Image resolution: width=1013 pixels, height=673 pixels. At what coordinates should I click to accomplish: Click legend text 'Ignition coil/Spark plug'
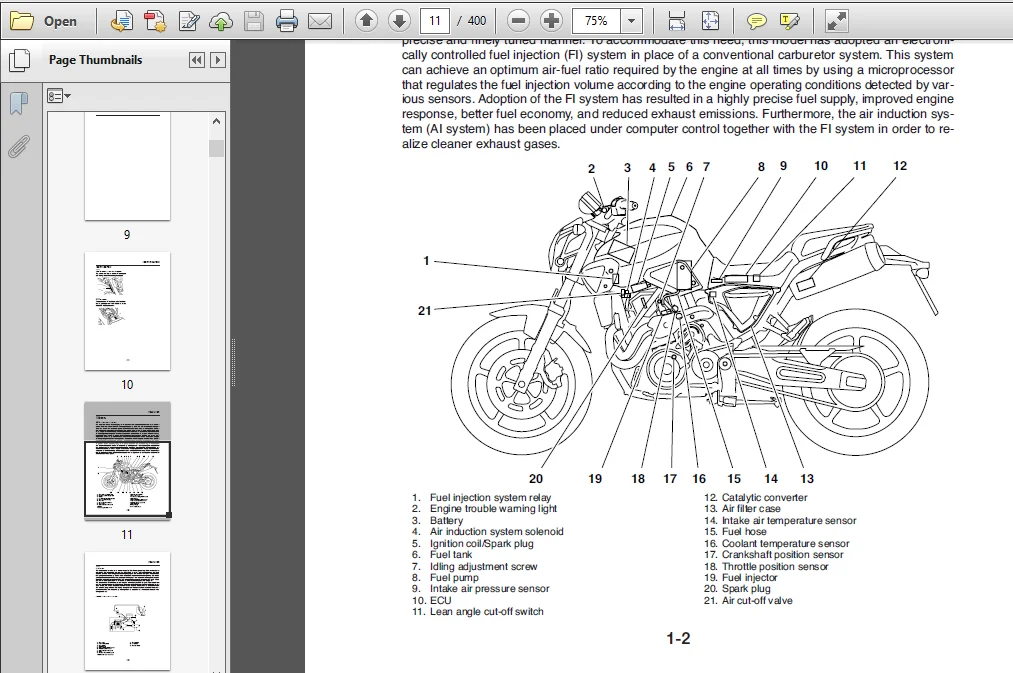(482, 543)
